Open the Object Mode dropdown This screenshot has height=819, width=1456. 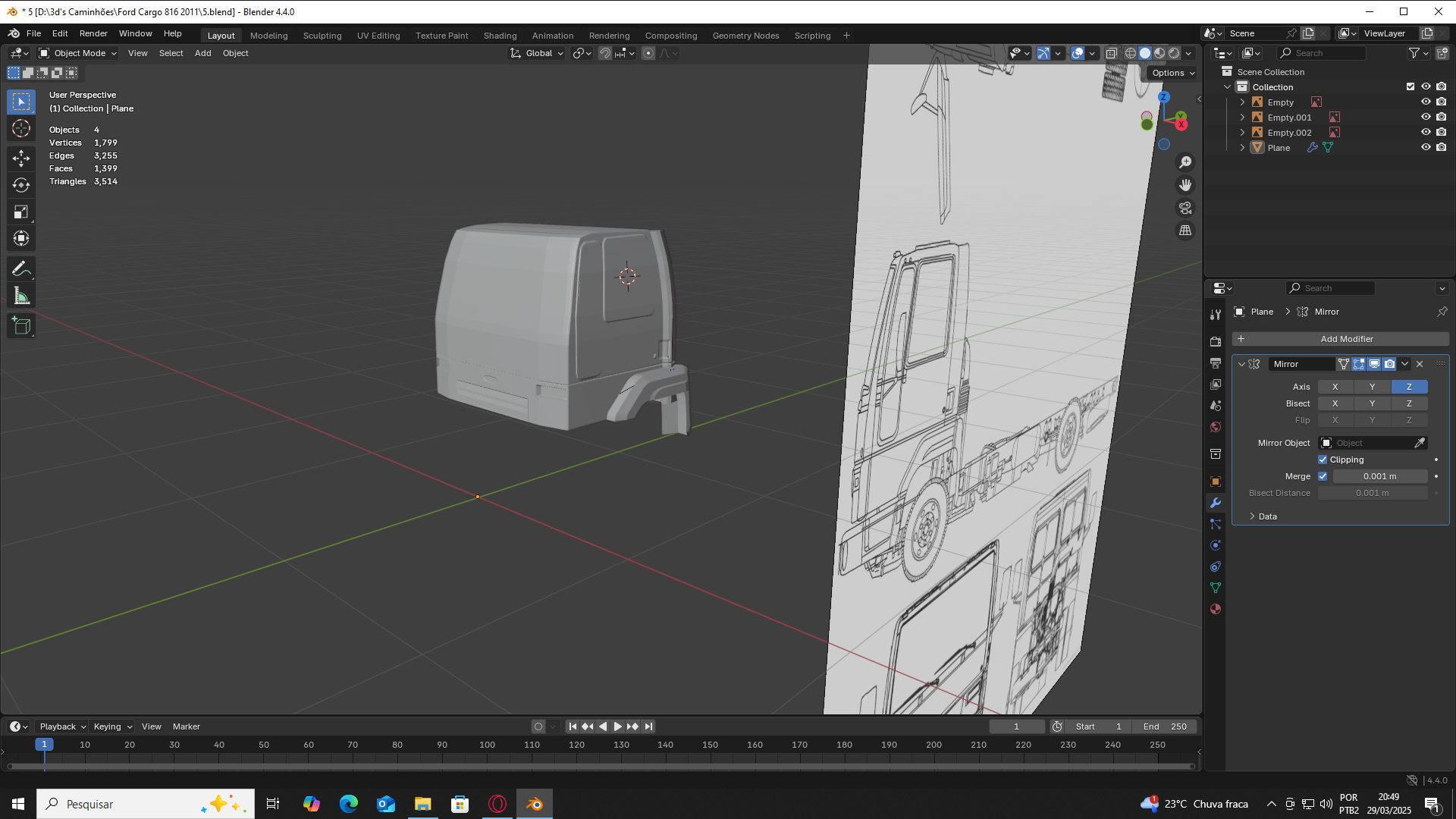click(x=78, y=53)
